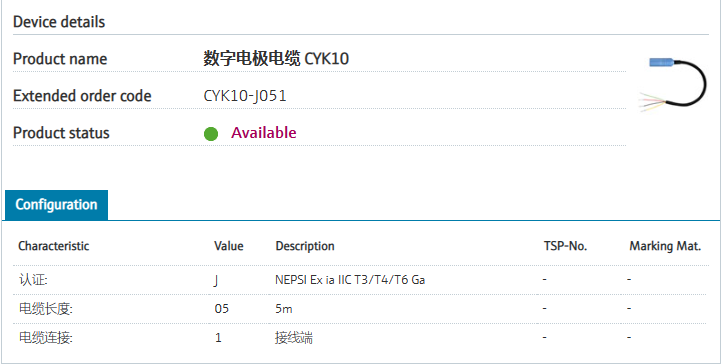Click the TSP-No. column header
721x364 pixels.
[x=565, y=246]
